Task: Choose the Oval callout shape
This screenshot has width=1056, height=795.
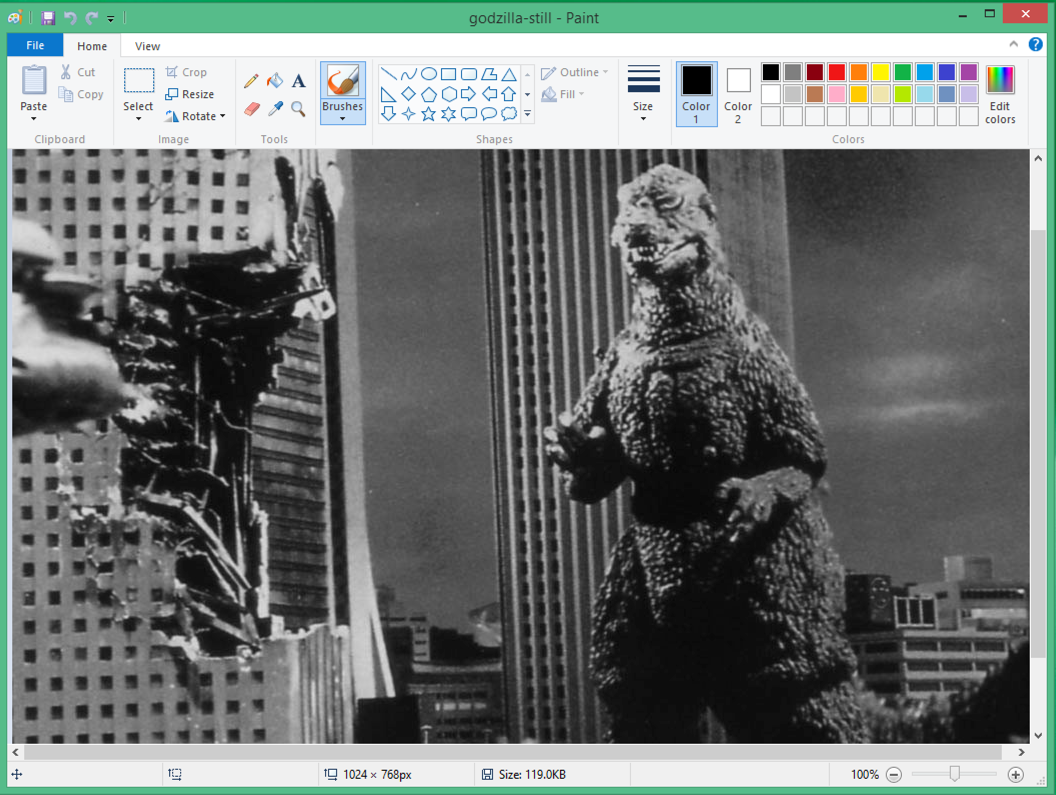Action: (x=489, y=114)
